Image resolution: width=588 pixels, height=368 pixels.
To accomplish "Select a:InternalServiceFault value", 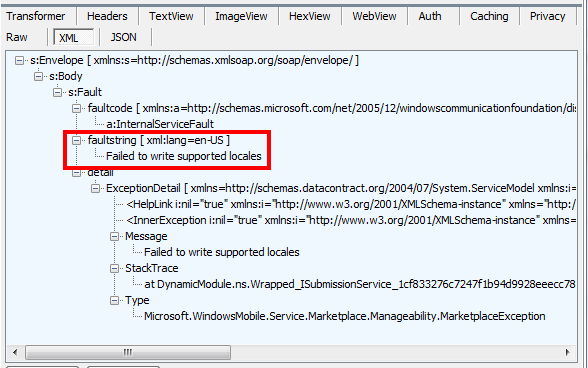I will (x=160, y=124).
